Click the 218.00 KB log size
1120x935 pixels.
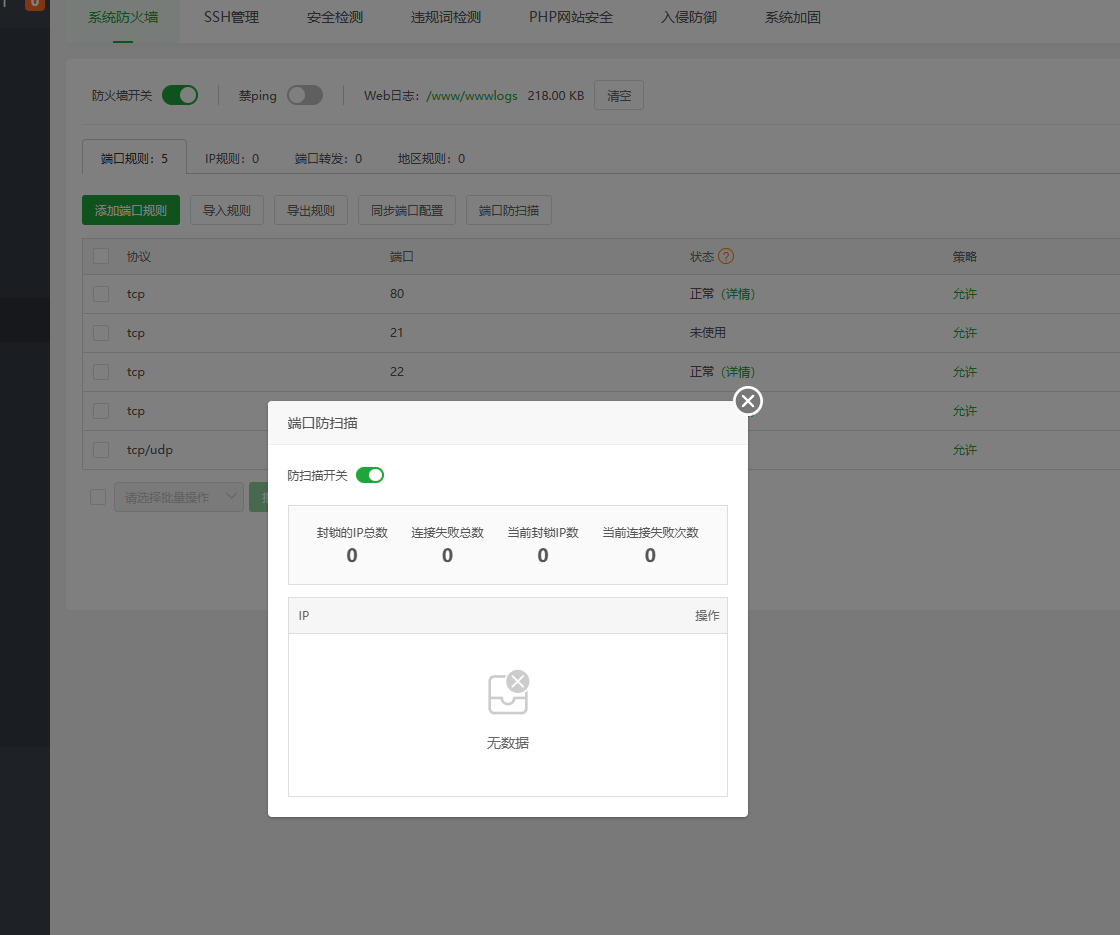pos(556,96)
